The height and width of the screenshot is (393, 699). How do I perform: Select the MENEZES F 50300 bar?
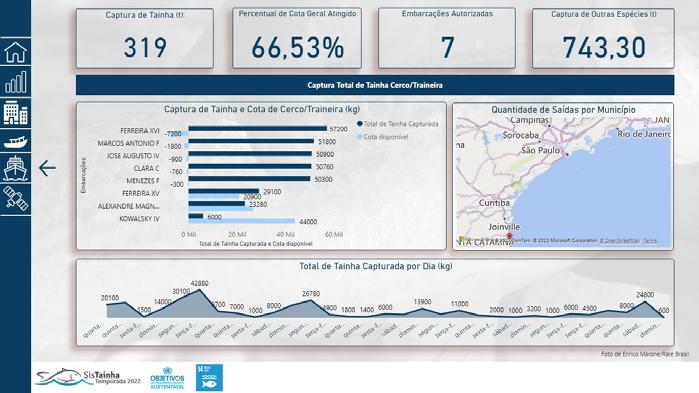[x=249, y=179]
